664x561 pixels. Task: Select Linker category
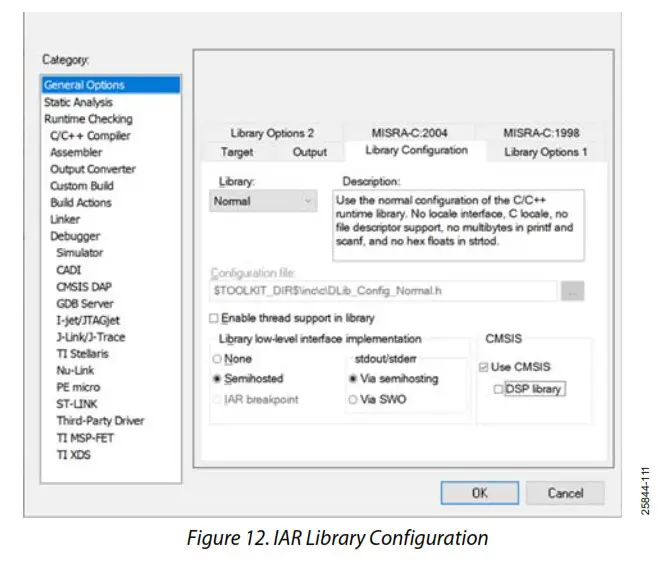[65, 219]
